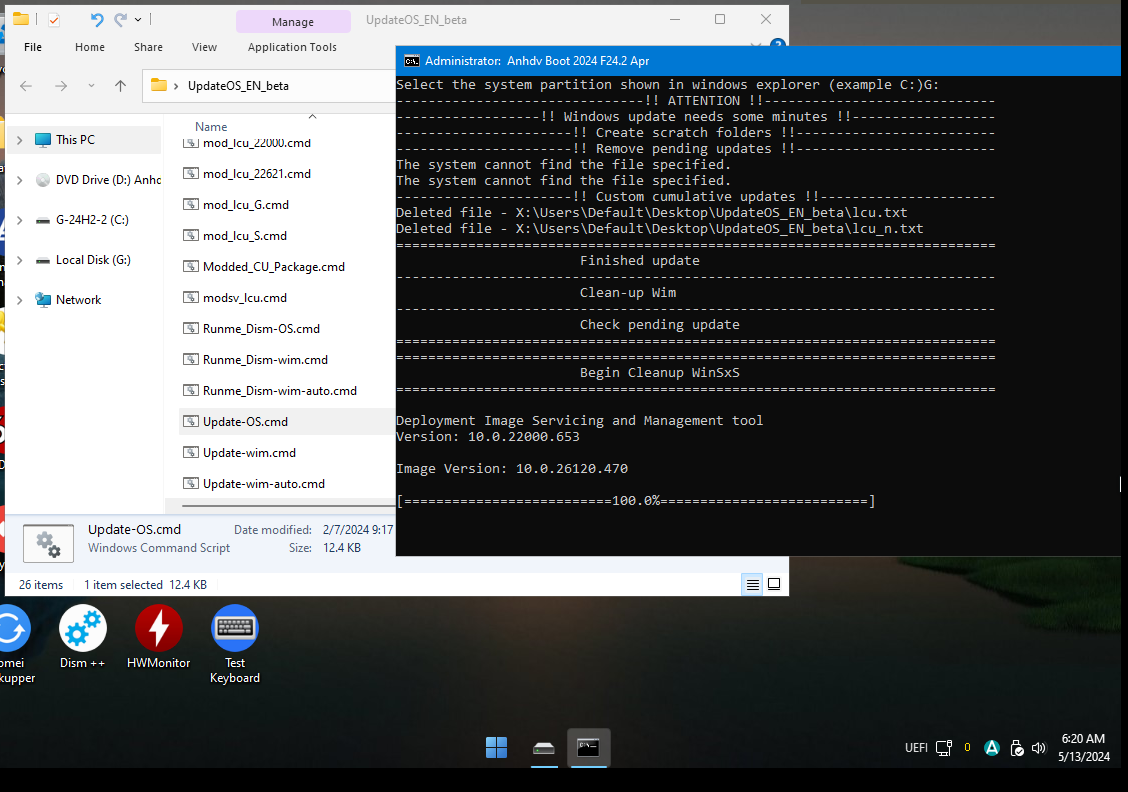Select the file Runme_Dism-OS.cmd

(x=261, y=328)
